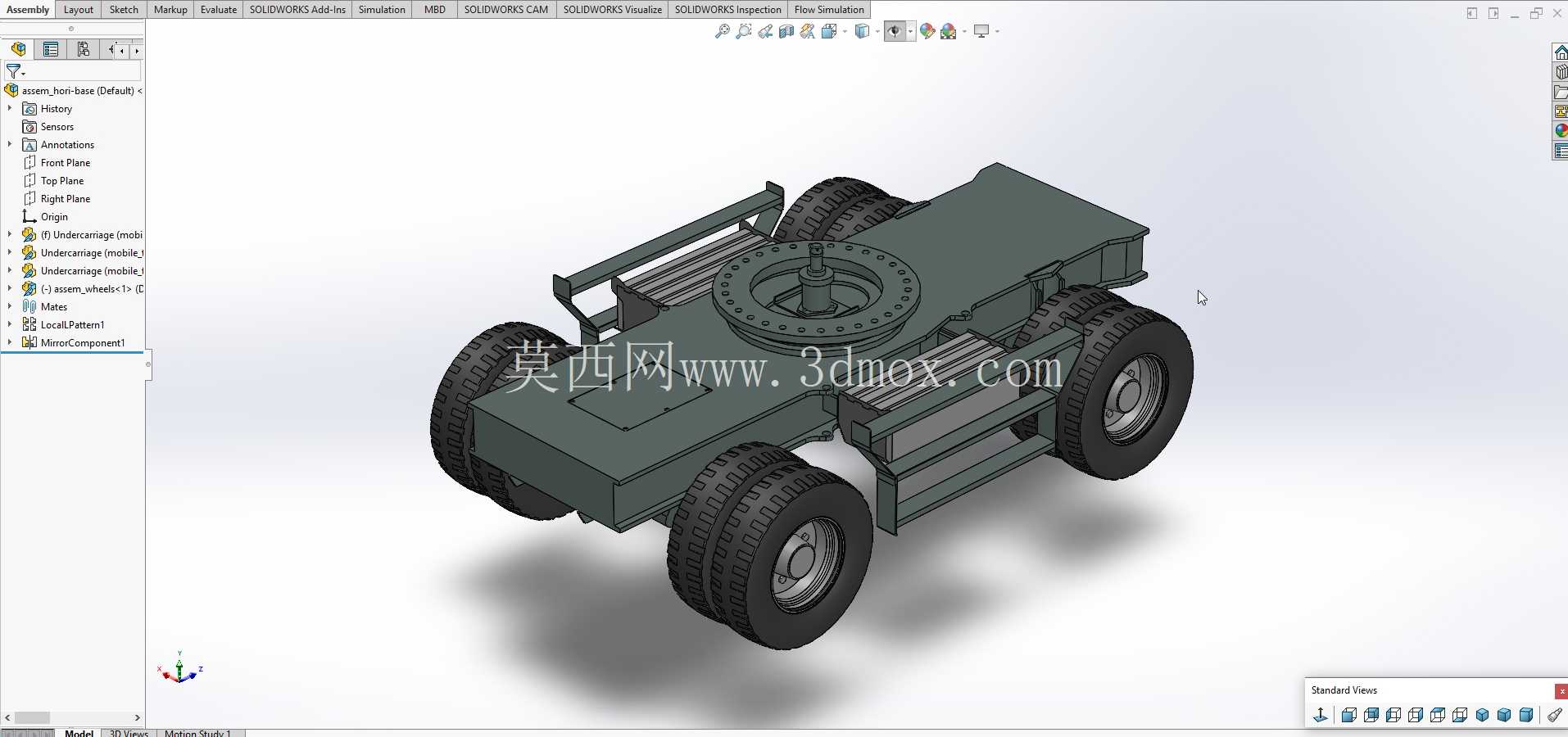
Task: Select Front view in Standard Views
Action: tap(1348, 715)
